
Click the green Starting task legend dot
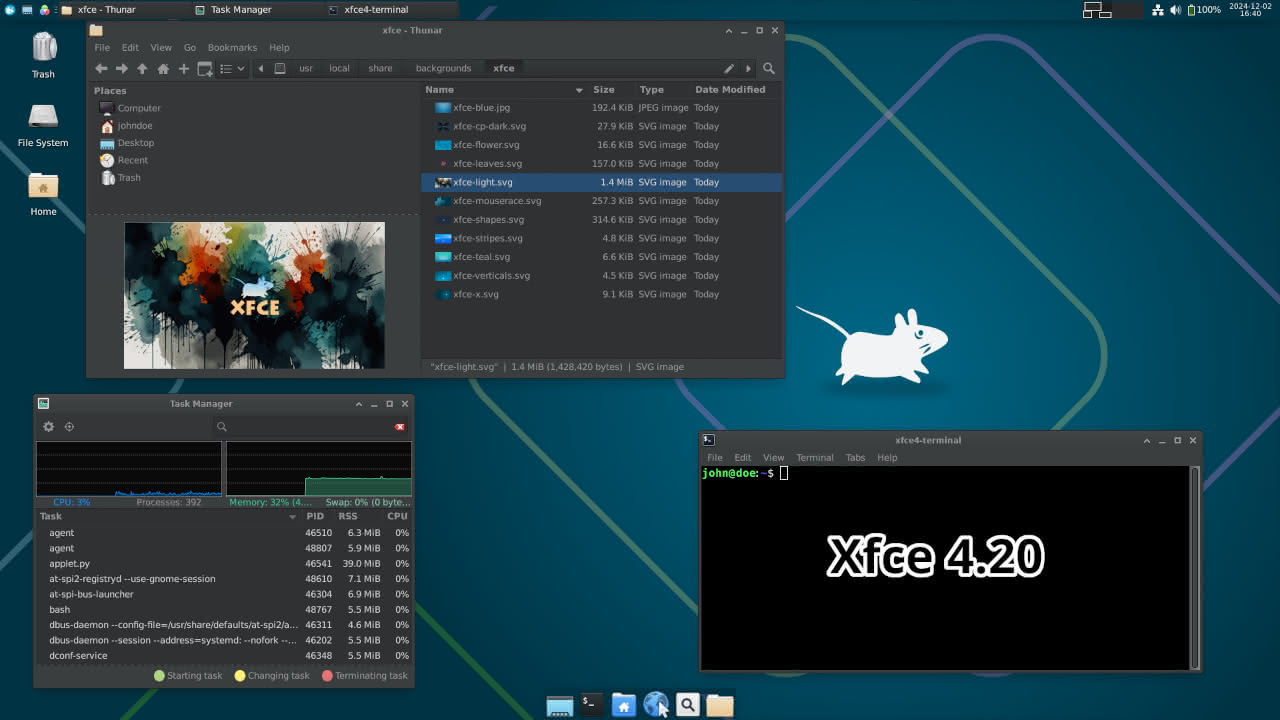157,675
